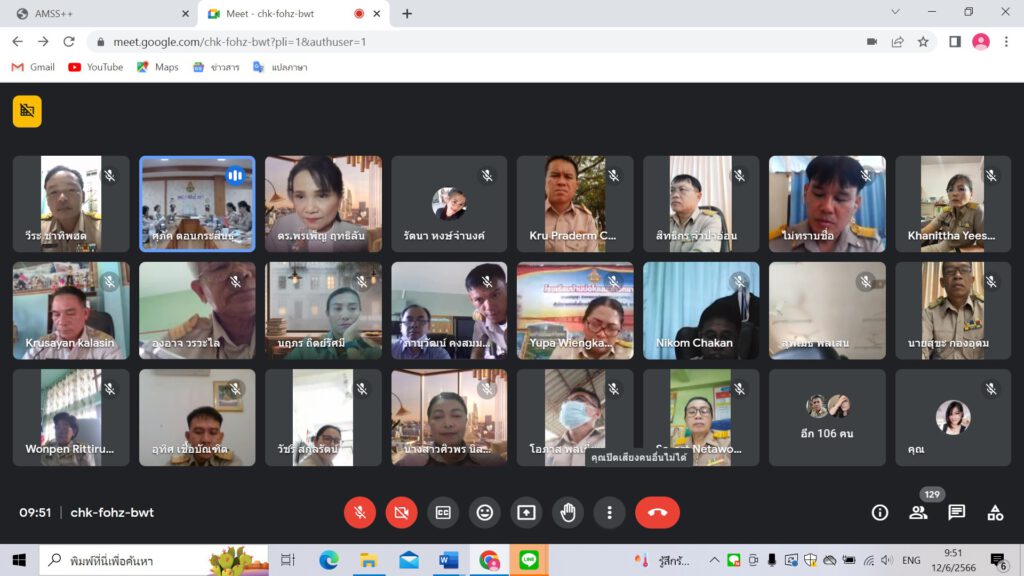Screen dimensions: 1024x576
Task: Click the present now screen share icon
Action: [x=526, y=512]
